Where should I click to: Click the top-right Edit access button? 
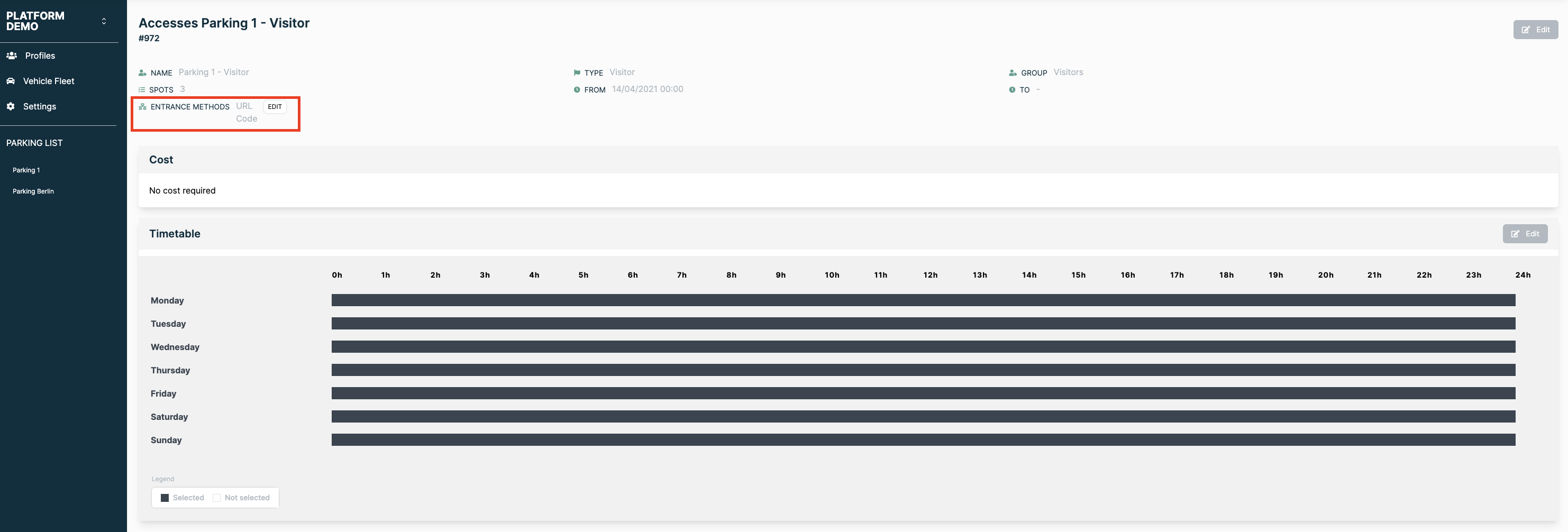1535,29
